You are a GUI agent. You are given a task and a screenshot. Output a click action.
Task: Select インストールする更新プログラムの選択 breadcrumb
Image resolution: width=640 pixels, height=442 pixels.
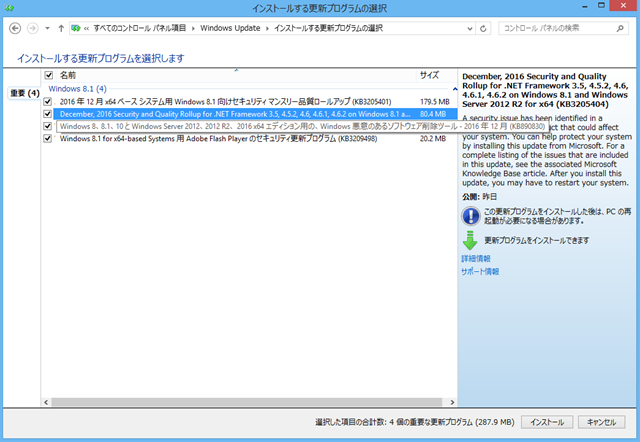point(328,28)
